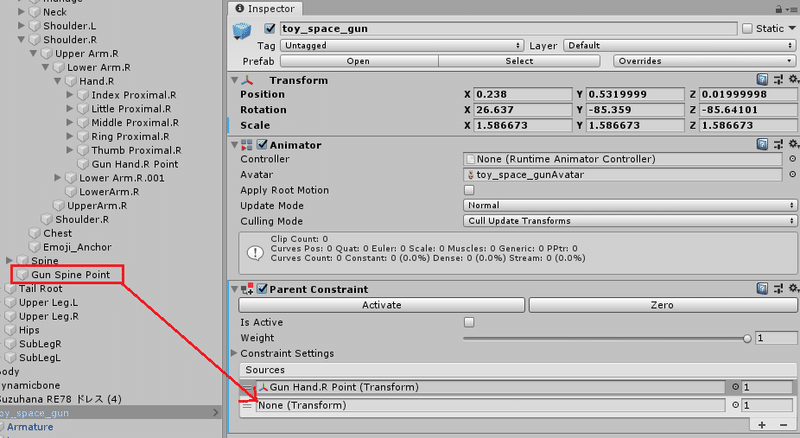Viewport: 800px width, 438px height.
Task: Toggle the Animator enabled checkbox
Action: (x=262, y=144)
